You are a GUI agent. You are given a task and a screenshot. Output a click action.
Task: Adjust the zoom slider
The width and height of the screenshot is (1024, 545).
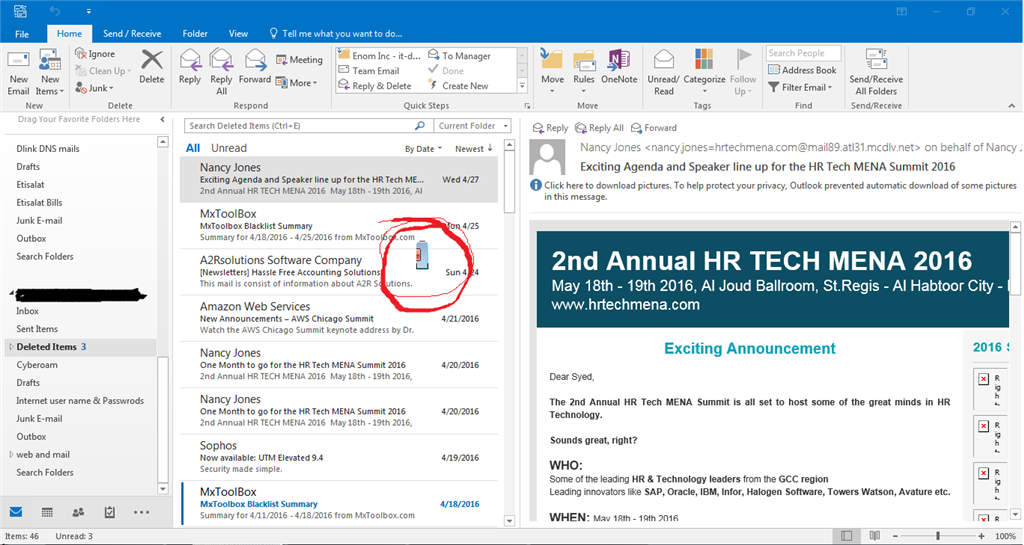(938, 536)
